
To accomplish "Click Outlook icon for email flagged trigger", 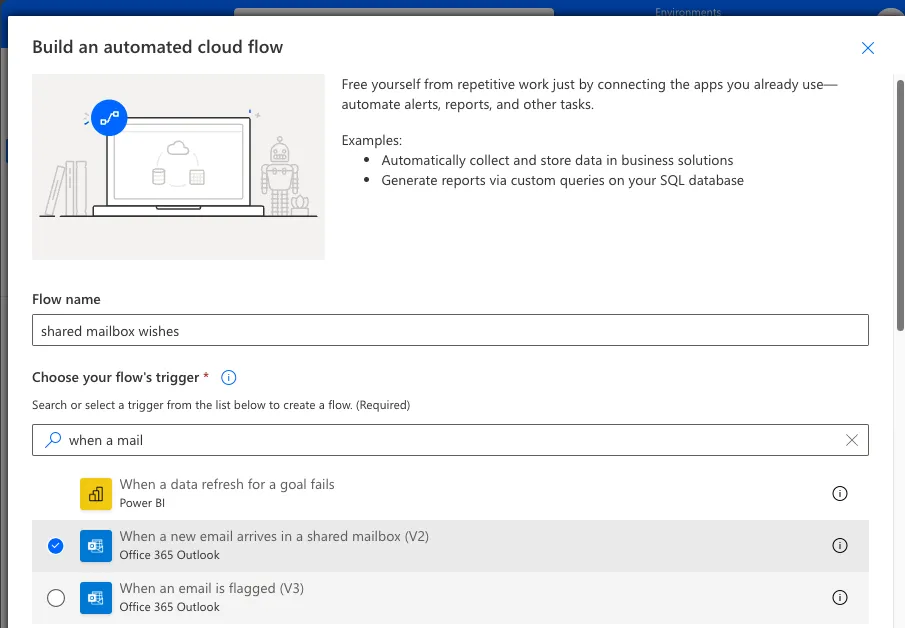I will pos(96,598).
